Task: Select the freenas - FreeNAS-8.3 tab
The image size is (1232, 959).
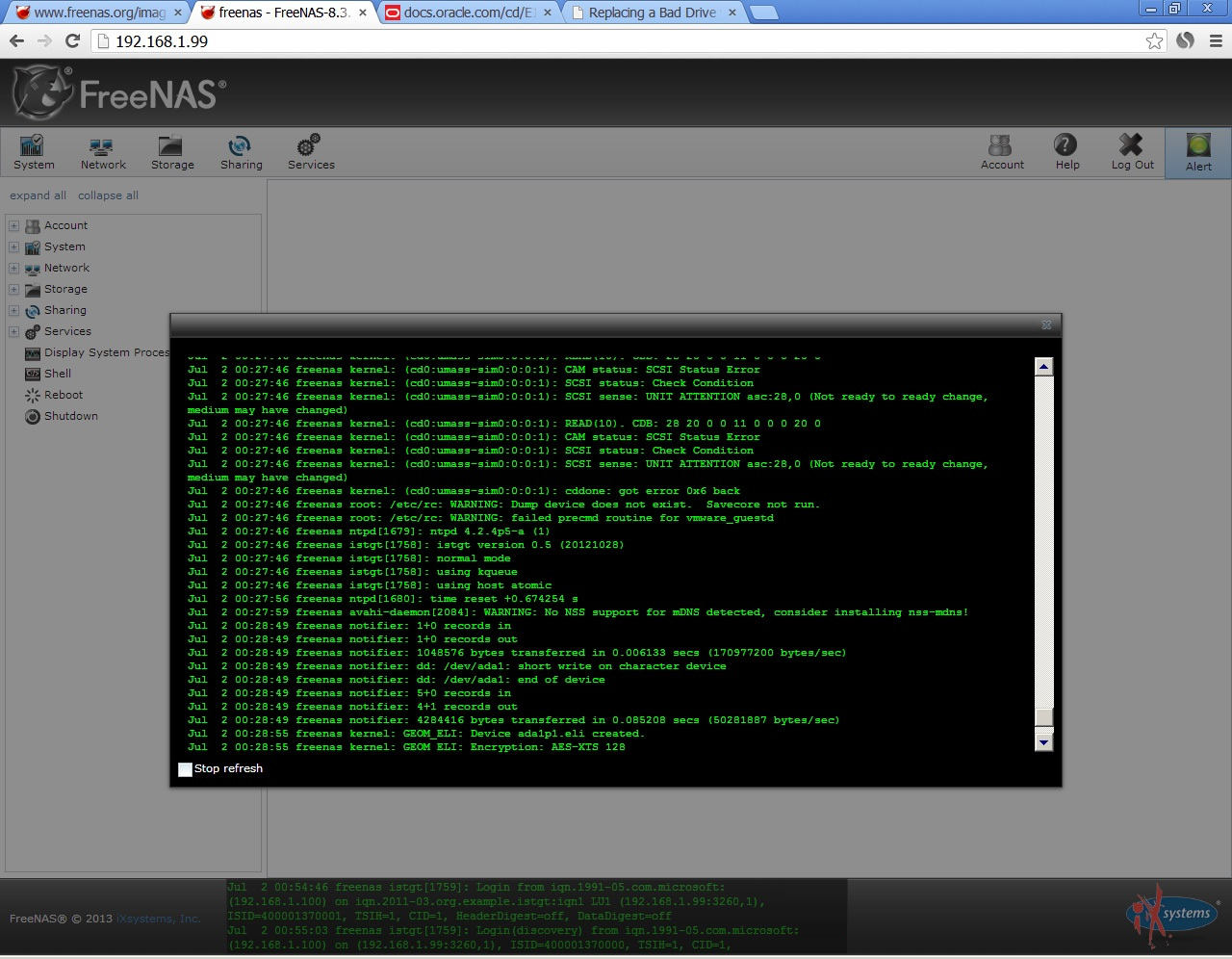Action: click(x=284, y=13)
